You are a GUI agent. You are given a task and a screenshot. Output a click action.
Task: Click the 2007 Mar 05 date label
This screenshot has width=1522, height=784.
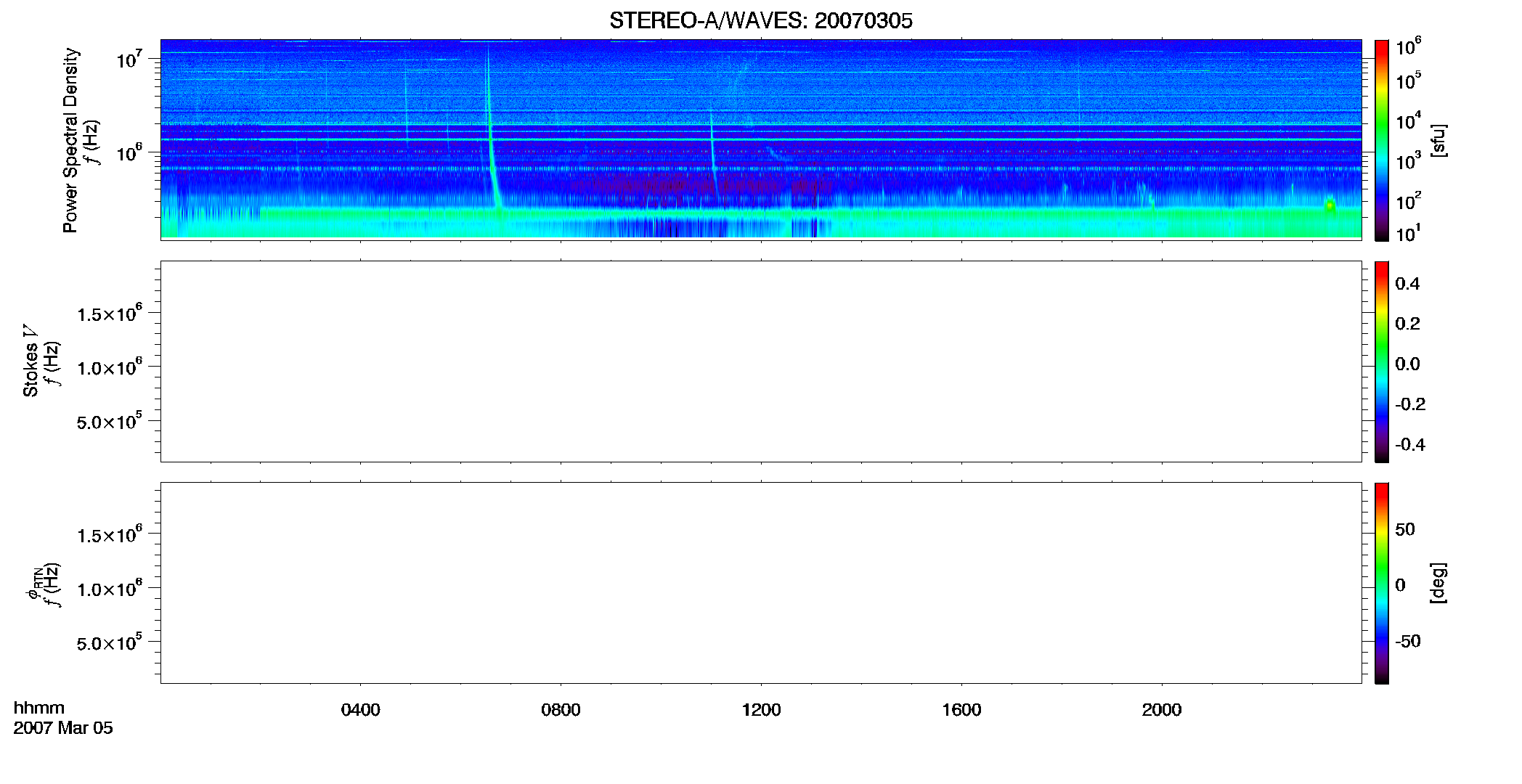point(63,728)
